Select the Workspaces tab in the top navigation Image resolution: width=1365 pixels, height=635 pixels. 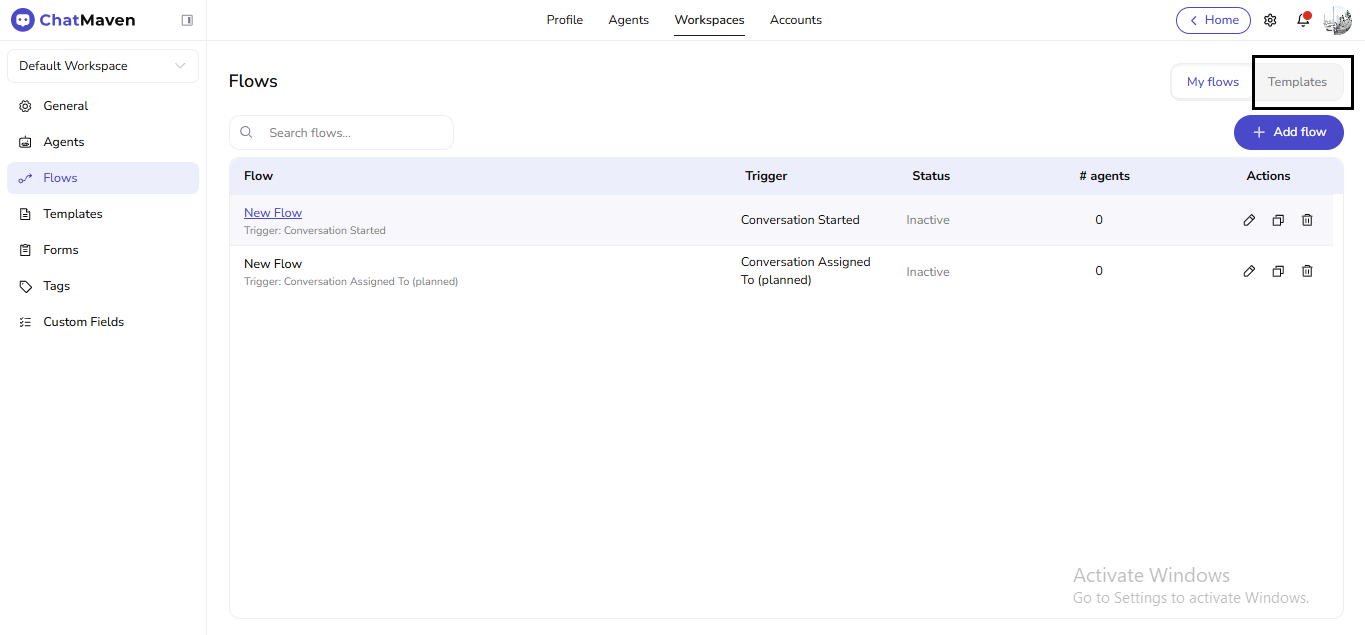(x=709, y=19)
